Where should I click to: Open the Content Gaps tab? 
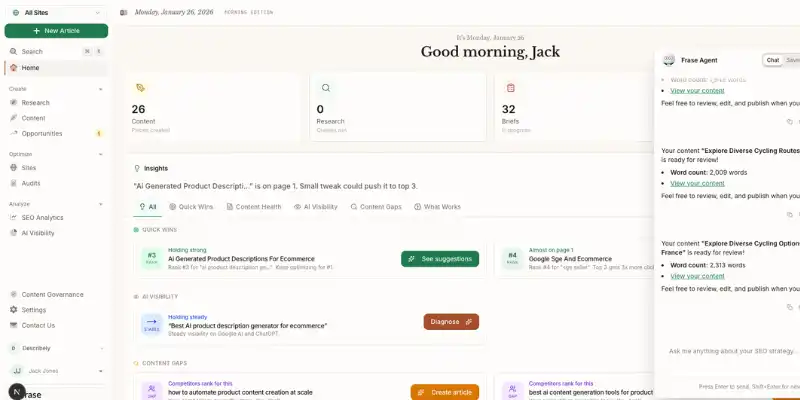pyautogui.click(x=376, y=207)
